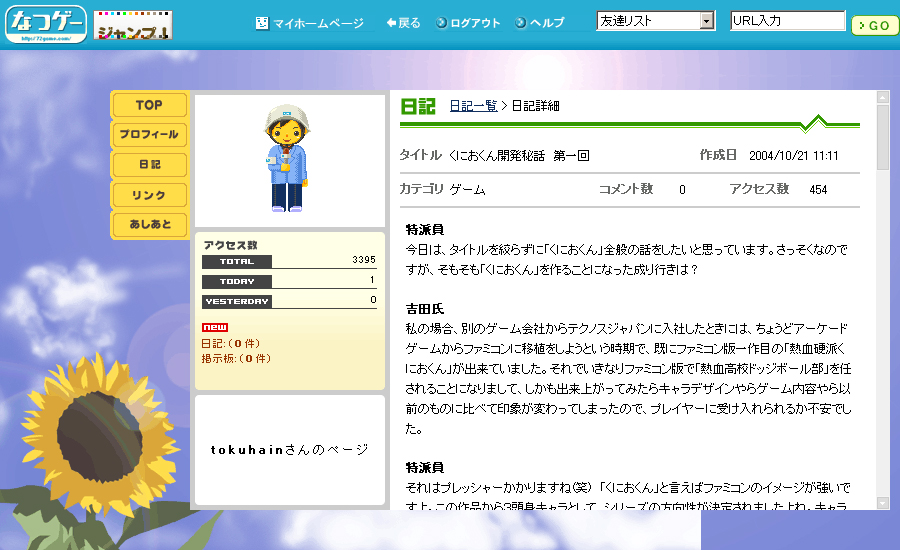Follow the 日記一覧 breadcrumb link
The height and width of the screenshot is (550, 900).
pos(473,106)
